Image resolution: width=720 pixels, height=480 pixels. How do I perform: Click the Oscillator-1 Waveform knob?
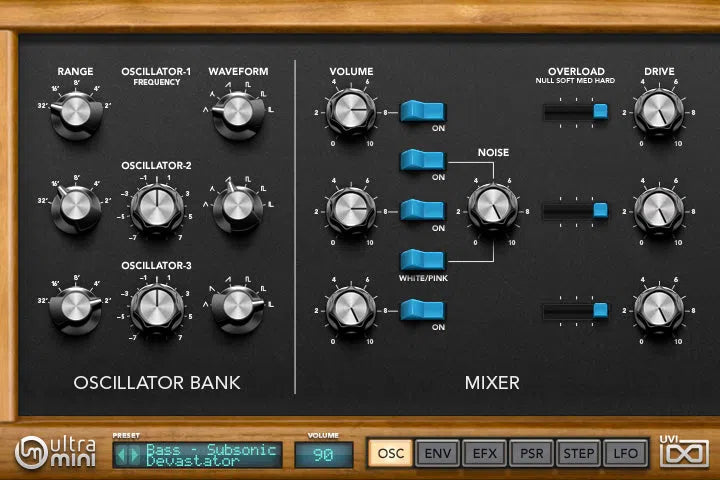[237, 113]
